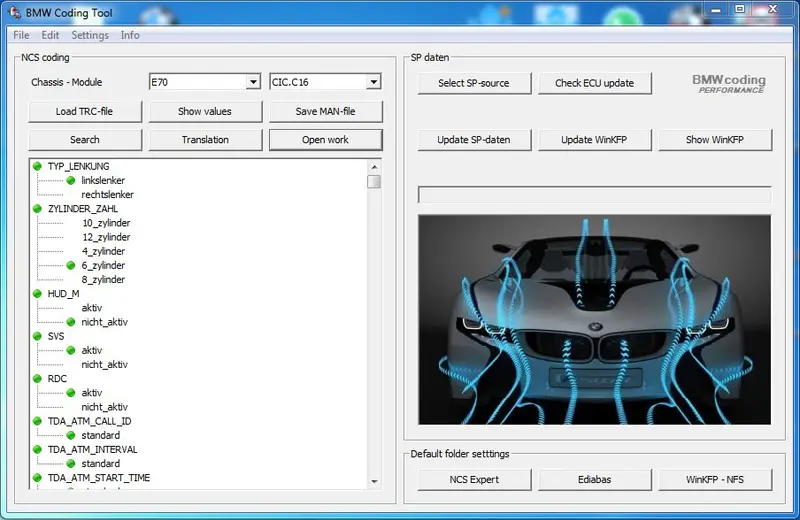
Task: Click the BMW concept car image
Action: (x=594, y=319)
